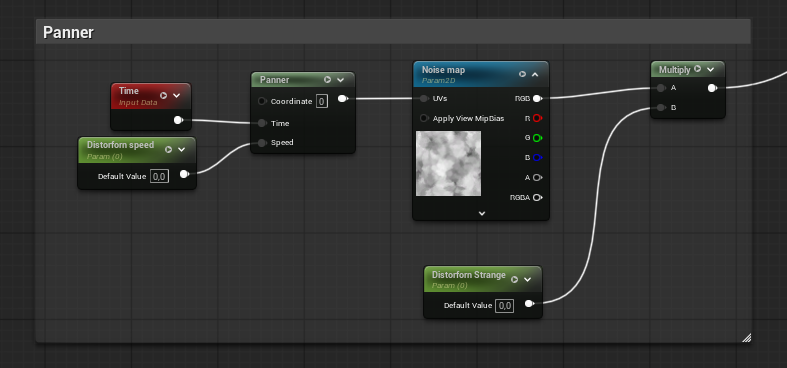Click the Multiply node output pin

coord(712,88)
